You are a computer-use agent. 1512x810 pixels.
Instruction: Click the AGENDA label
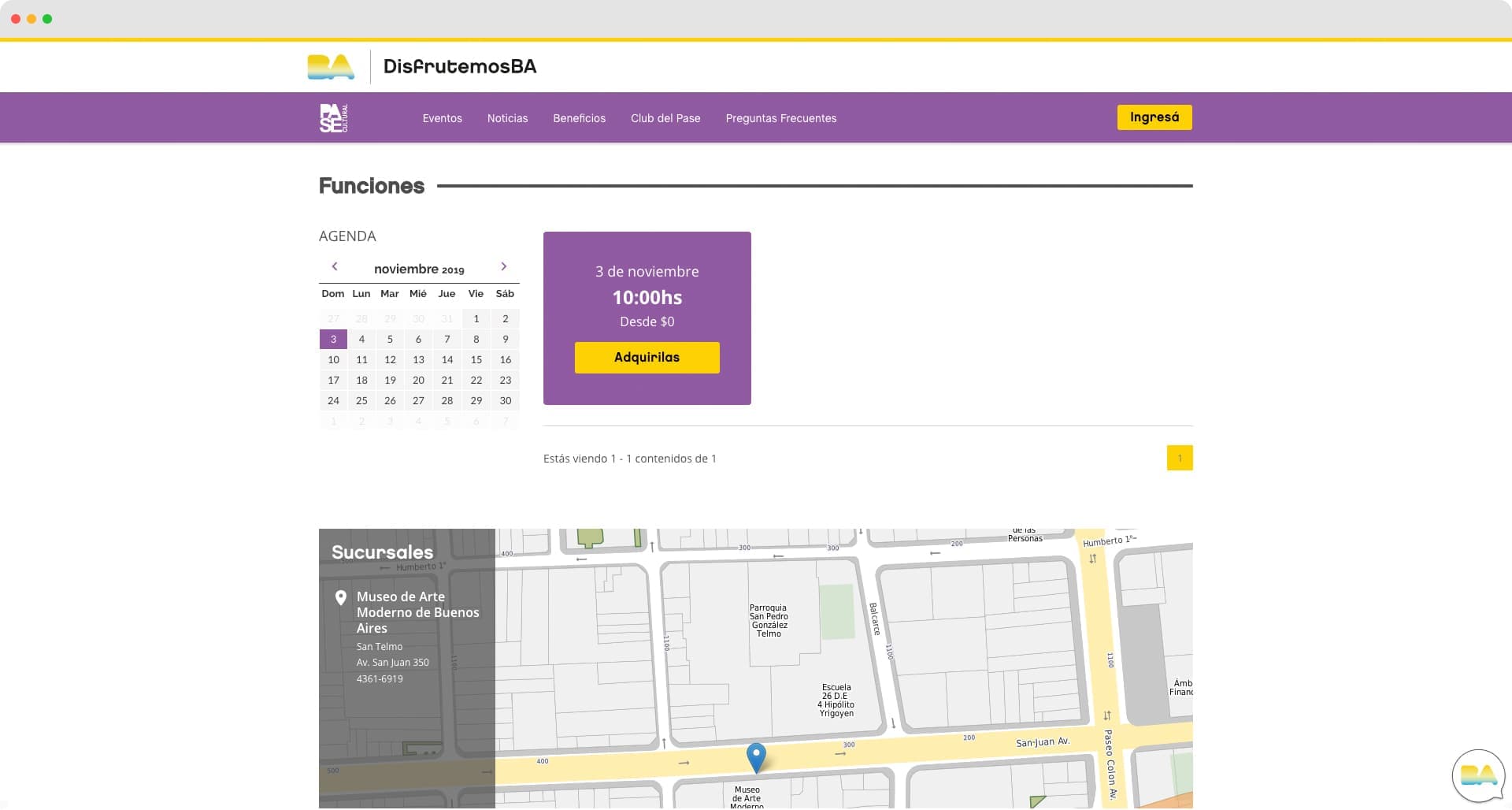[x=347, y=236]
